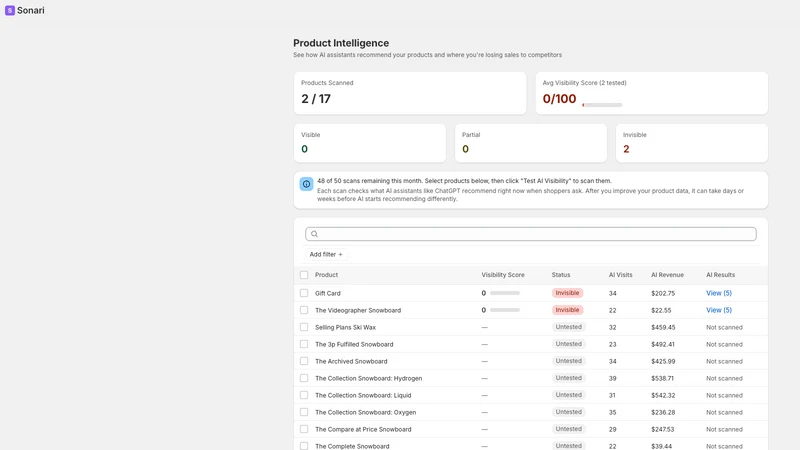Viewport: 800px width, 450px height.
Task: Tick The Collection Snowboard: Liquid checkbox
Action: (x=304, y=395)
